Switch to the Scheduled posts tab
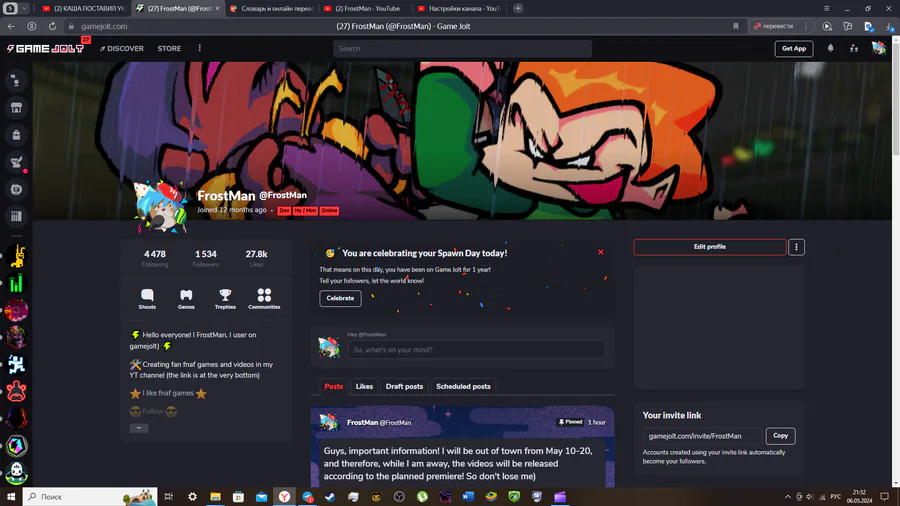 [x=463, y=387]
